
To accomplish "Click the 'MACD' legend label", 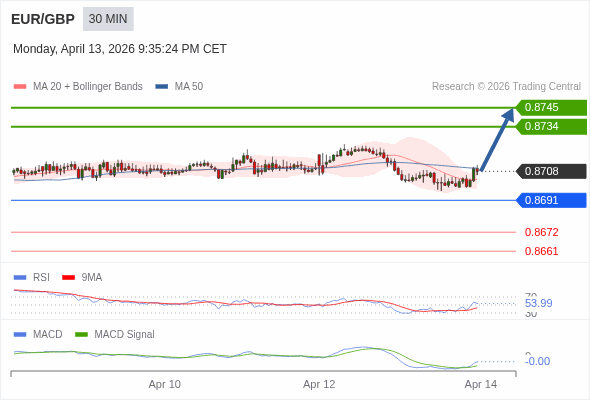I will point(48,335).
